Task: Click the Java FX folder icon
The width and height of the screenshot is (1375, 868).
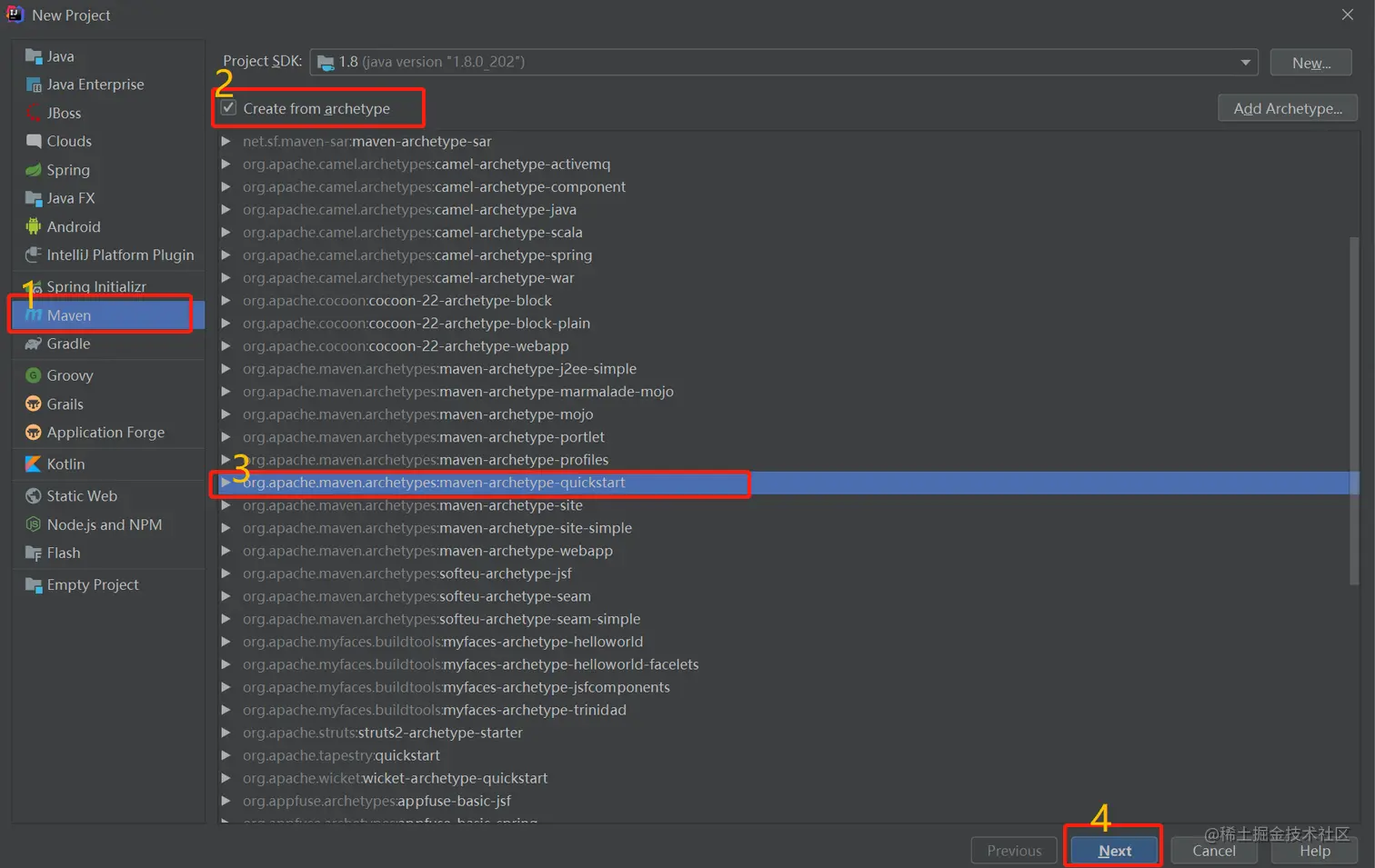Action: (x=34, y=198)
